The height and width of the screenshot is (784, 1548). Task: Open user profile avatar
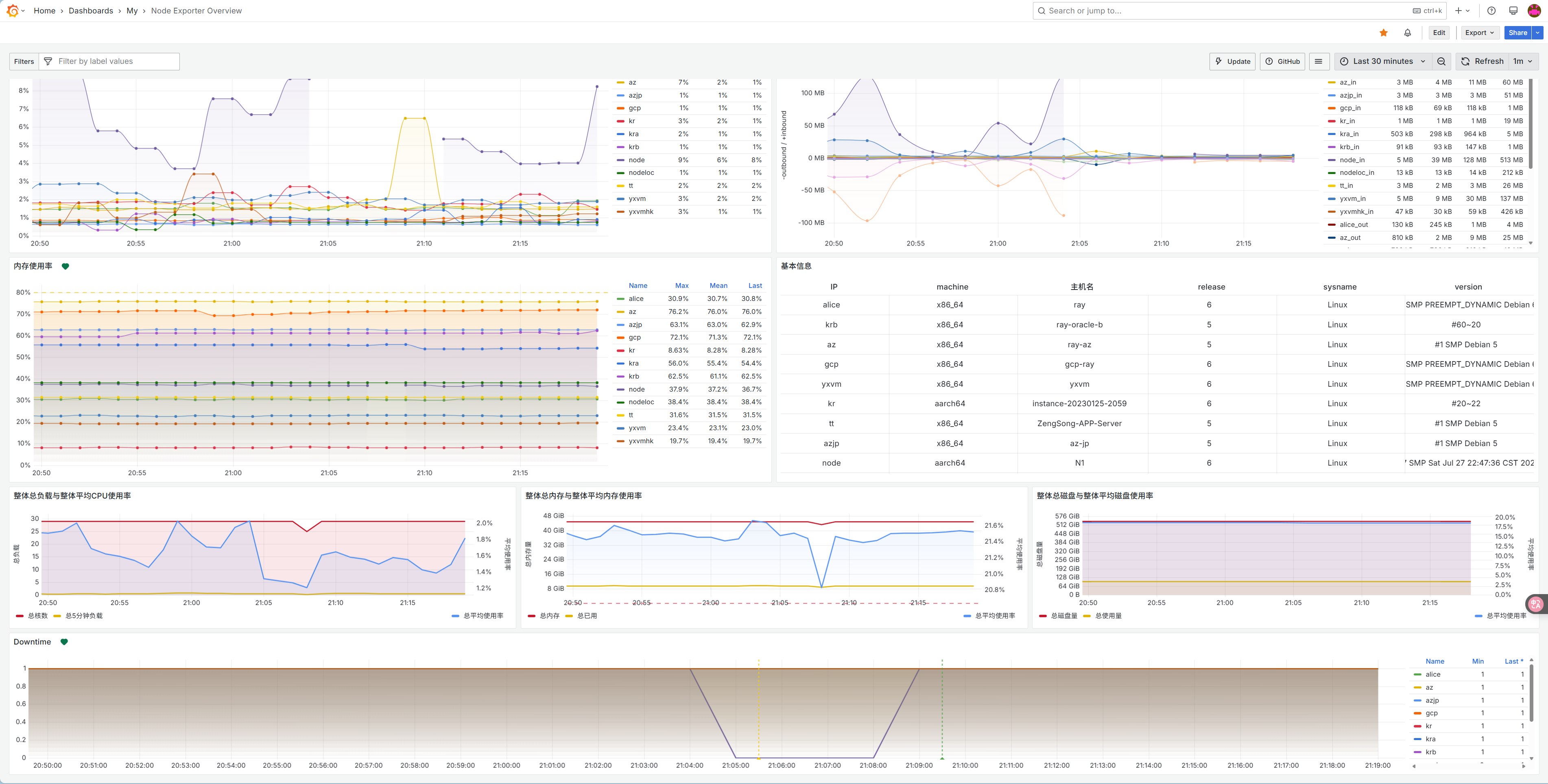click(x=1534, y=11)
